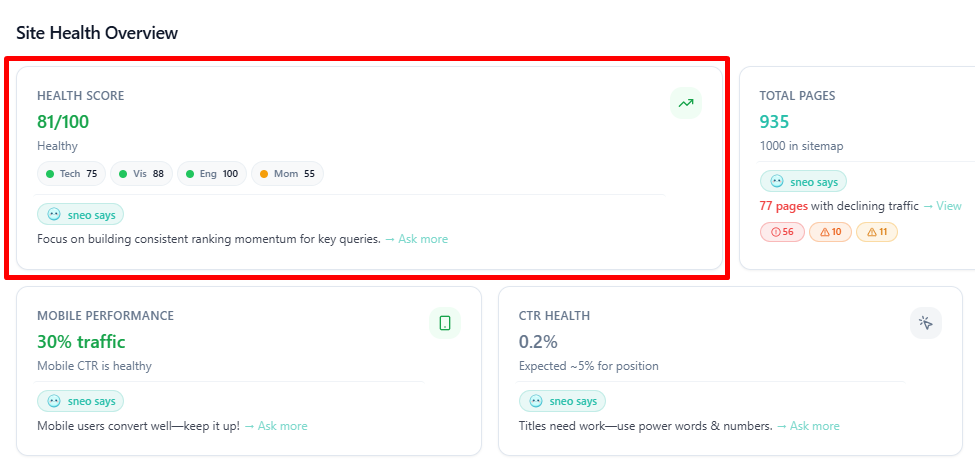Click the mobile phone icon in Mobile Performance
Screen dimensions: 975x470
click(x=445, y=323)
